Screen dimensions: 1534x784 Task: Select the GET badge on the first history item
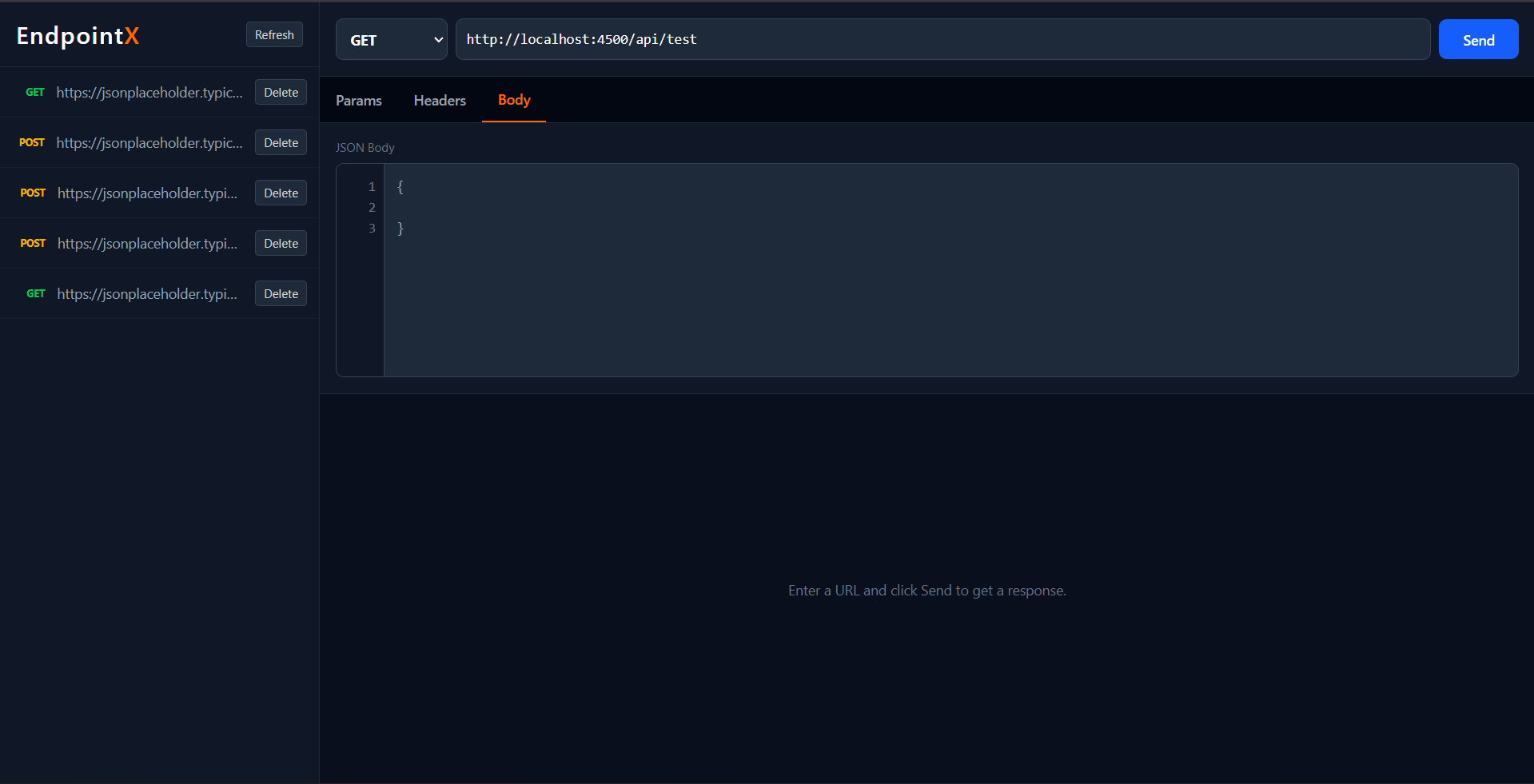click(35, 92)
